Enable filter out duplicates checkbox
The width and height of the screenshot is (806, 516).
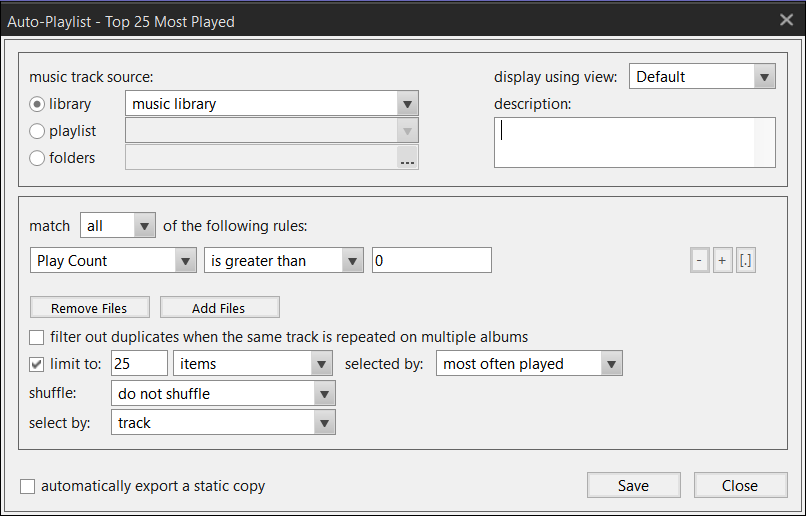[38, 337]
